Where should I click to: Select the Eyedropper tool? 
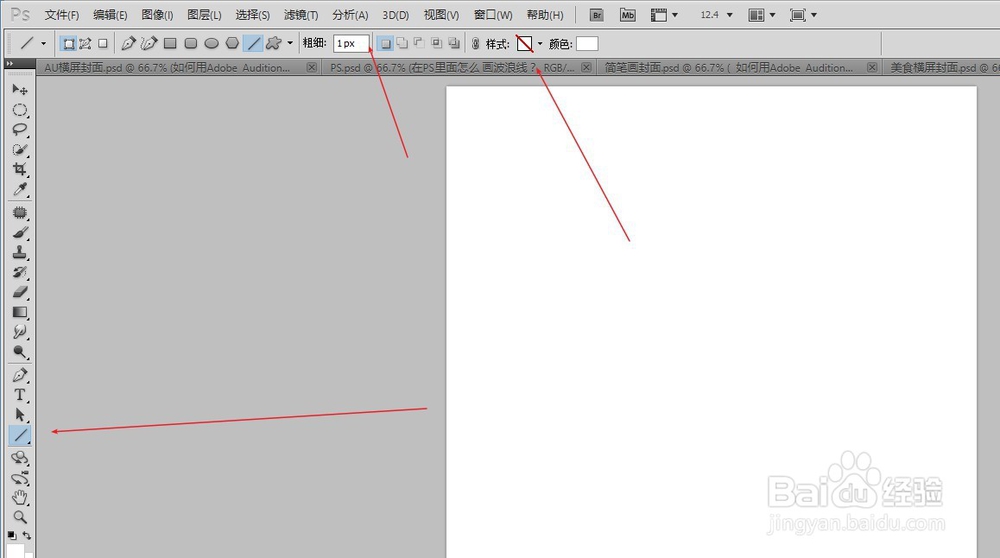[x=20, y=189]
